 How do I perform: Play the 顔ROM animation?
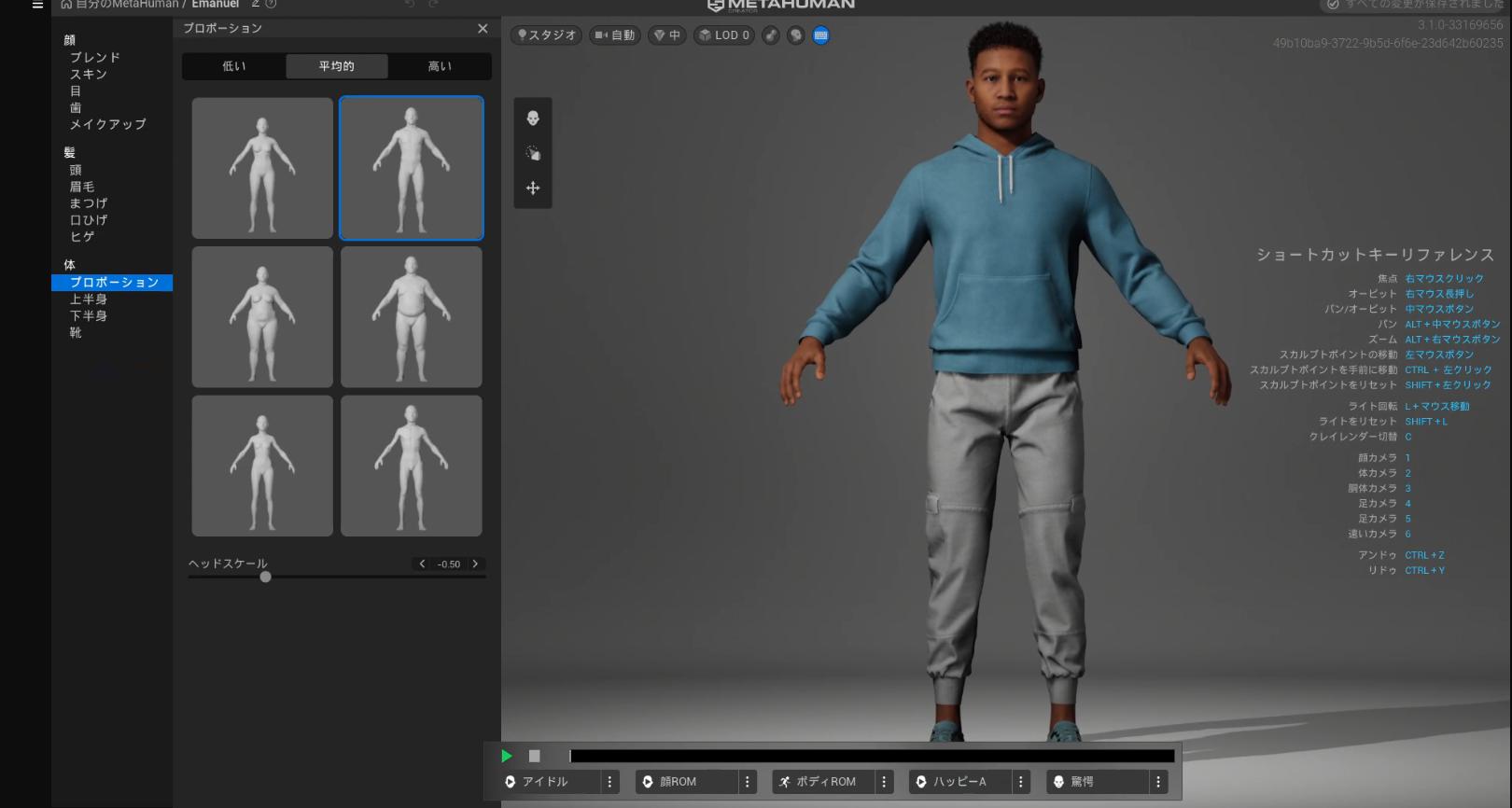(686, 782)
